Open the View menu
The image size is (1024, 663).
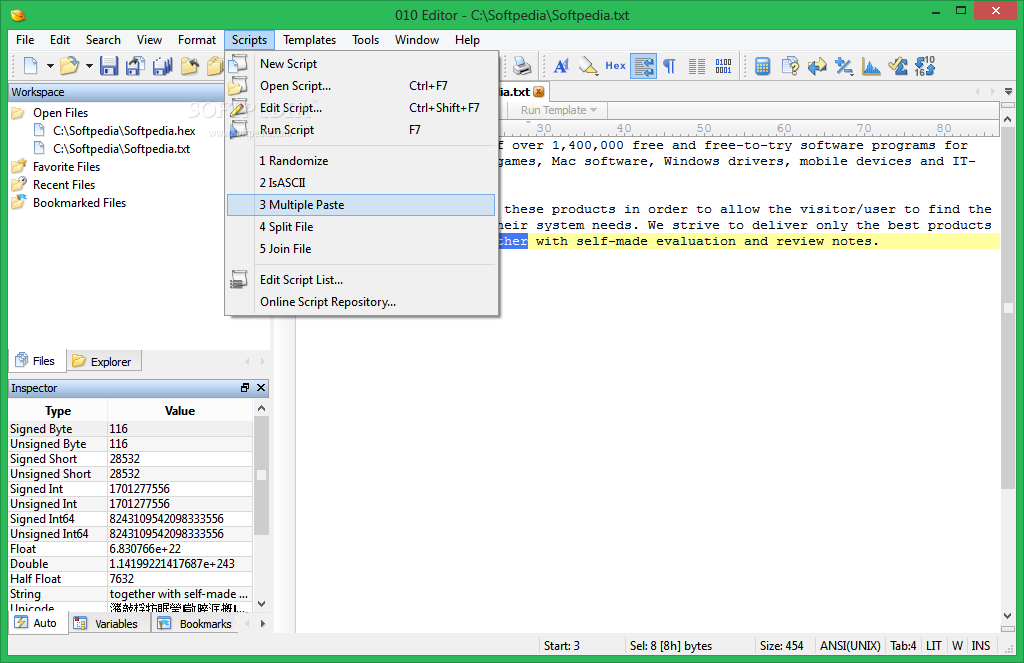tap(149, 40)
